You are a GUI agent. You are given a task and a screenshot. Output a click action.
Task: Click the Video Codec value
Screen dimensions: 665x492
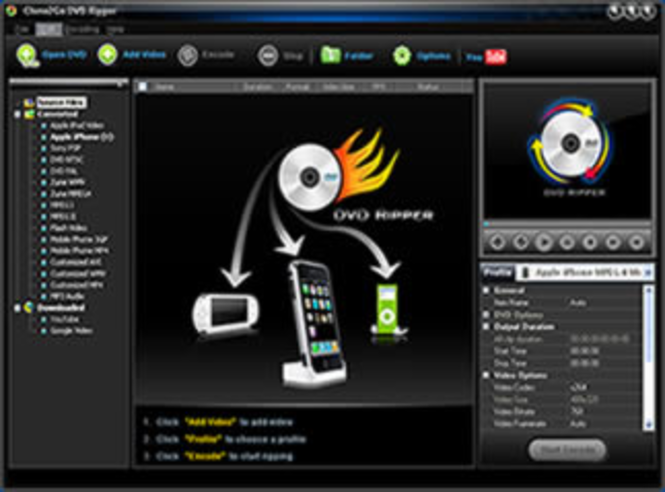coord(579,387)
